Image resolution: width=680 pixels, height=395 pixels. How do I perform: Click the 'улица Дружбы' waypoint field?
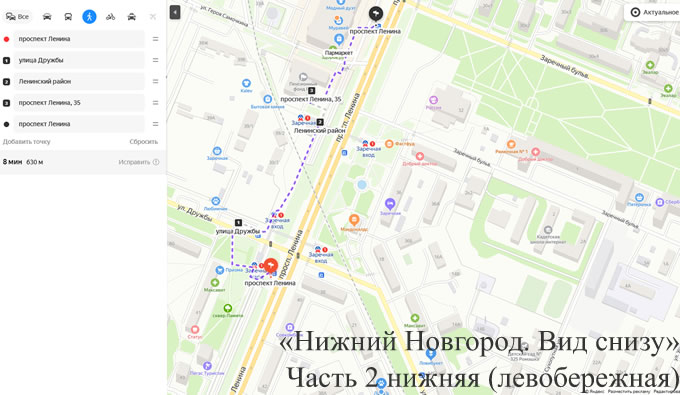tap(79, 60)
